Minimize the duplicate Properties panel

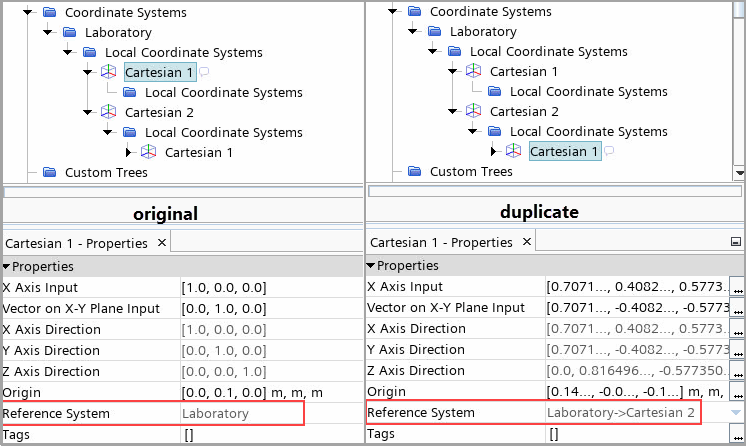pos(736,242)
